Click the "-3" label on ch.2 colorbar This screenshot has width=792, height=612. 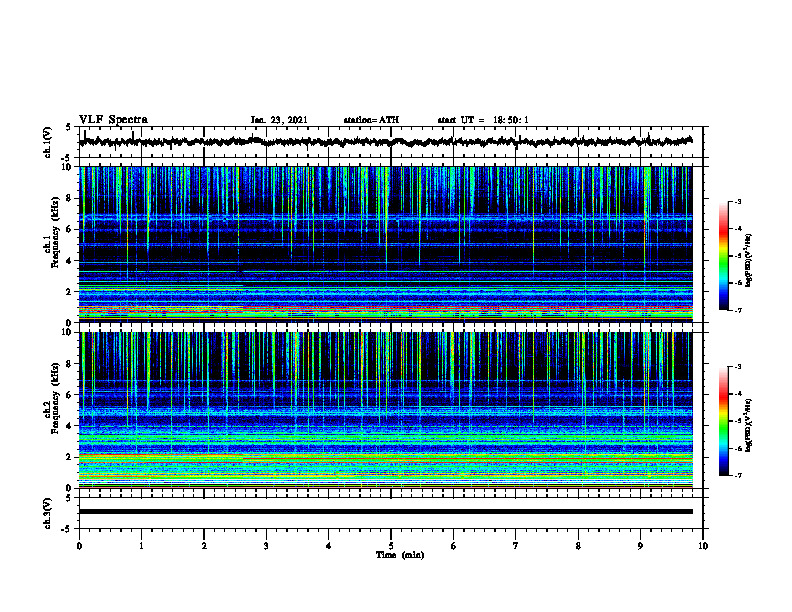pos(737,367)
